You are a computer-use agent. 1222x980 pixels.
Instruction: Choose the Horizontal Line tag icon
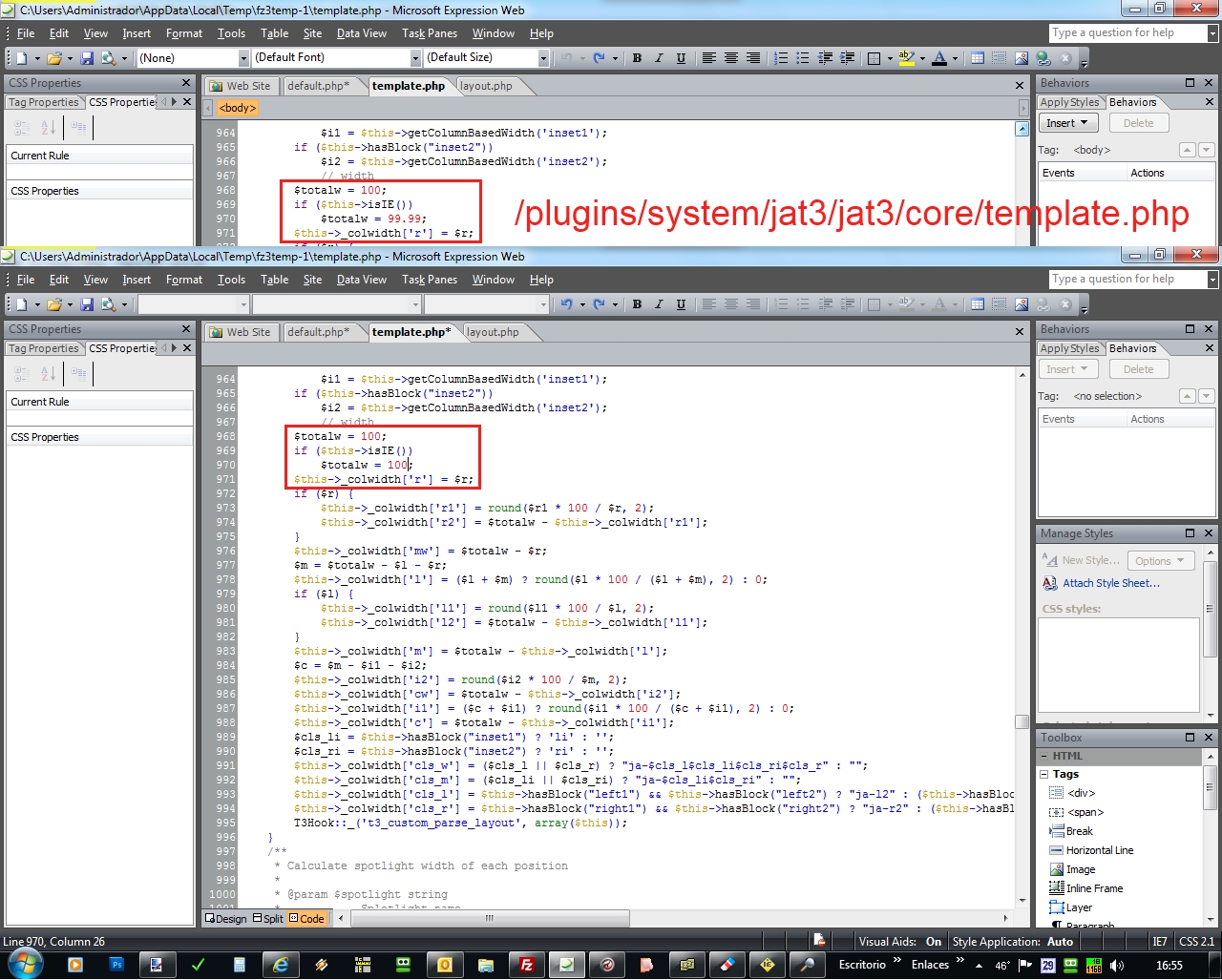(x=1056, y=850)
